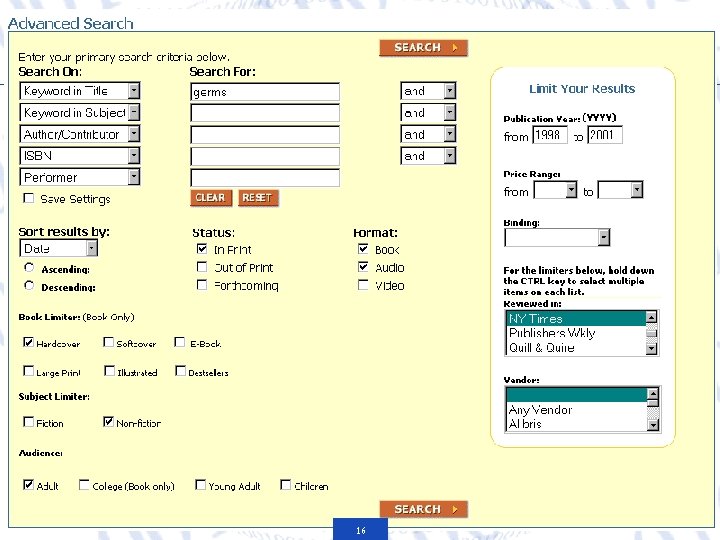
Task: Select Quill & Quire in Reviewed in list
Action: 576,348
